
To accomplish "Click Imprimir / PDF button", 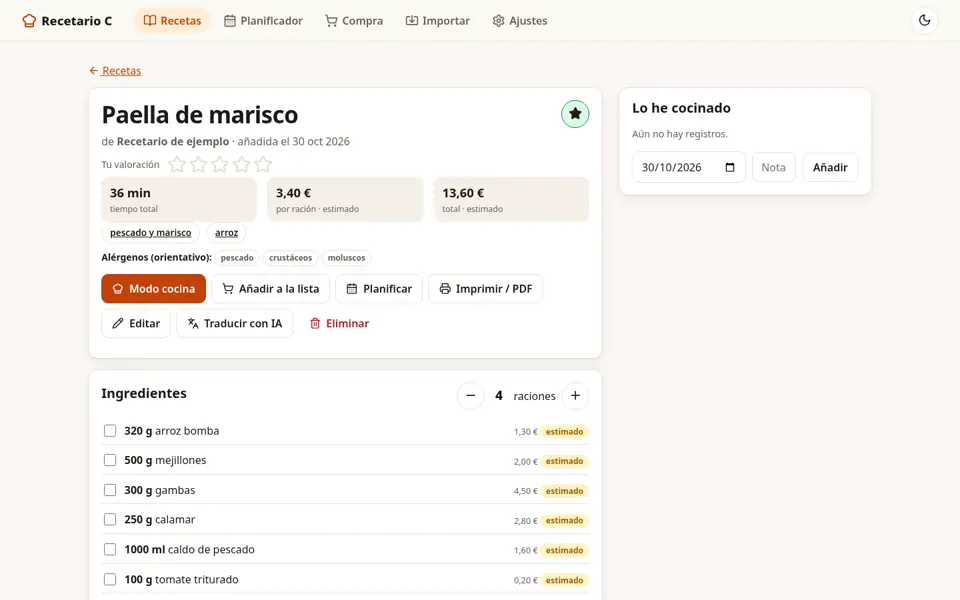I will point(486,288).
